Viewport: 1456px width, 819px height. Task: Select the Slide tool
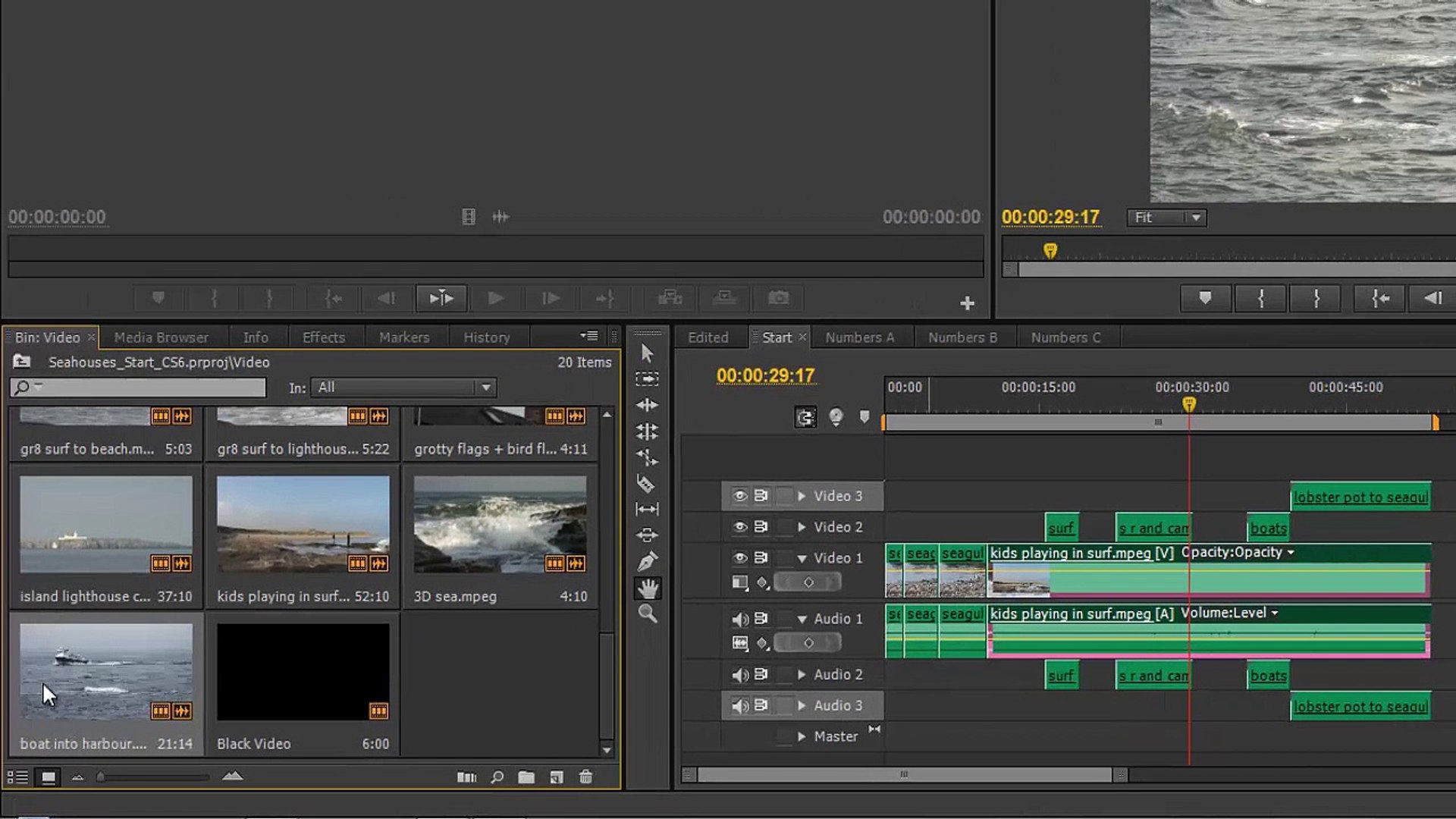coord(647,535)
